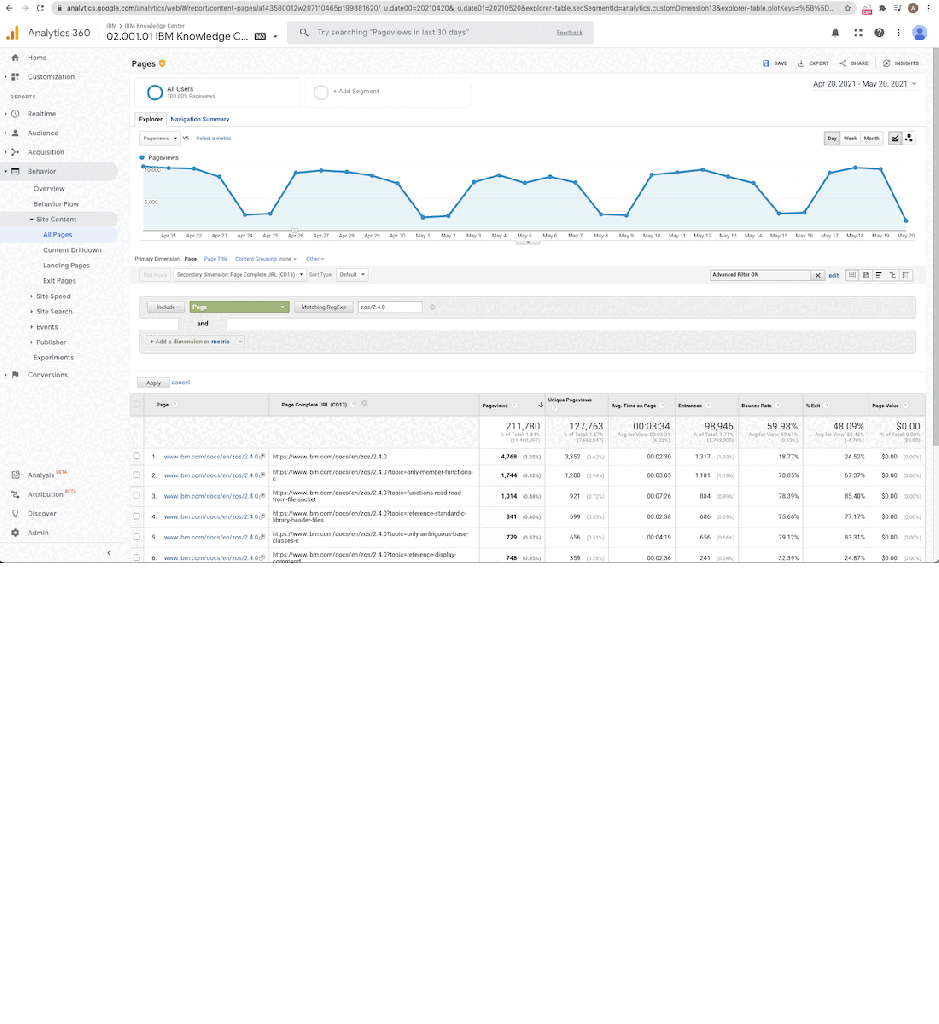Viewport: 939px width, 1024px height.
Task: Select the line chart view icon
Action: click(894, 138)
